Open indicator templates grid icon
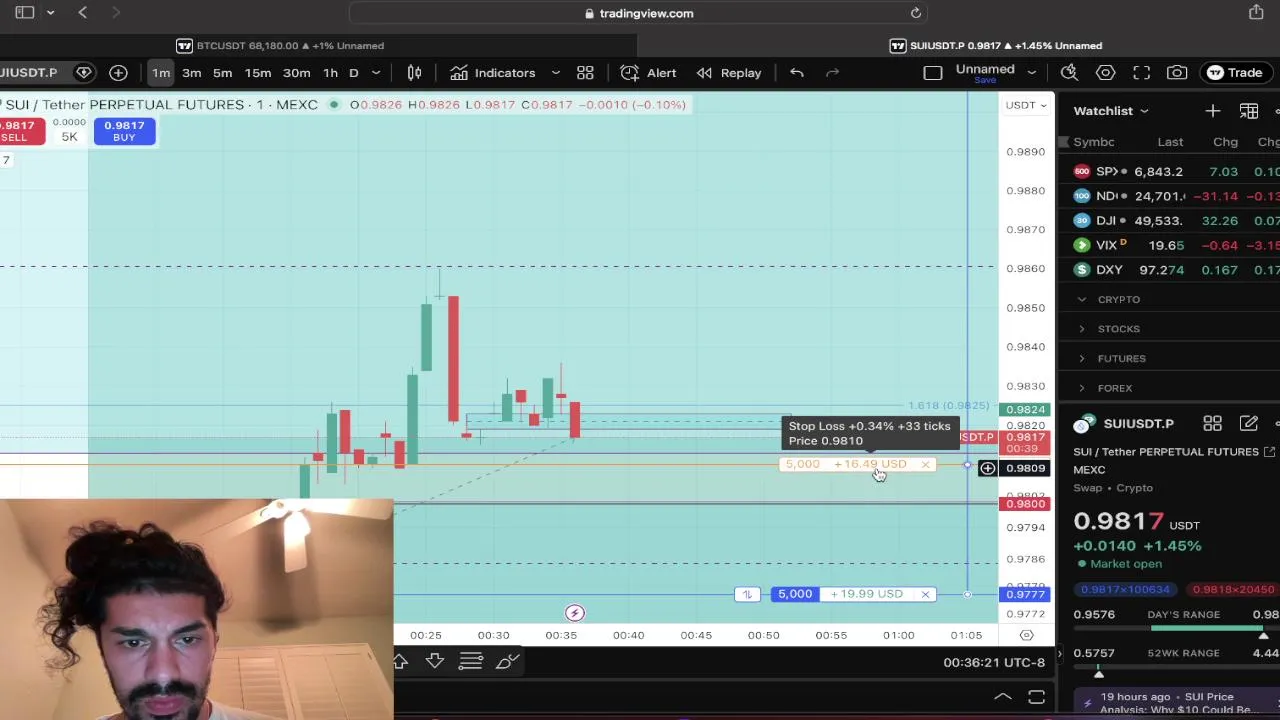The width and height of the screenshot is (1280, 720). pos(585,73)
